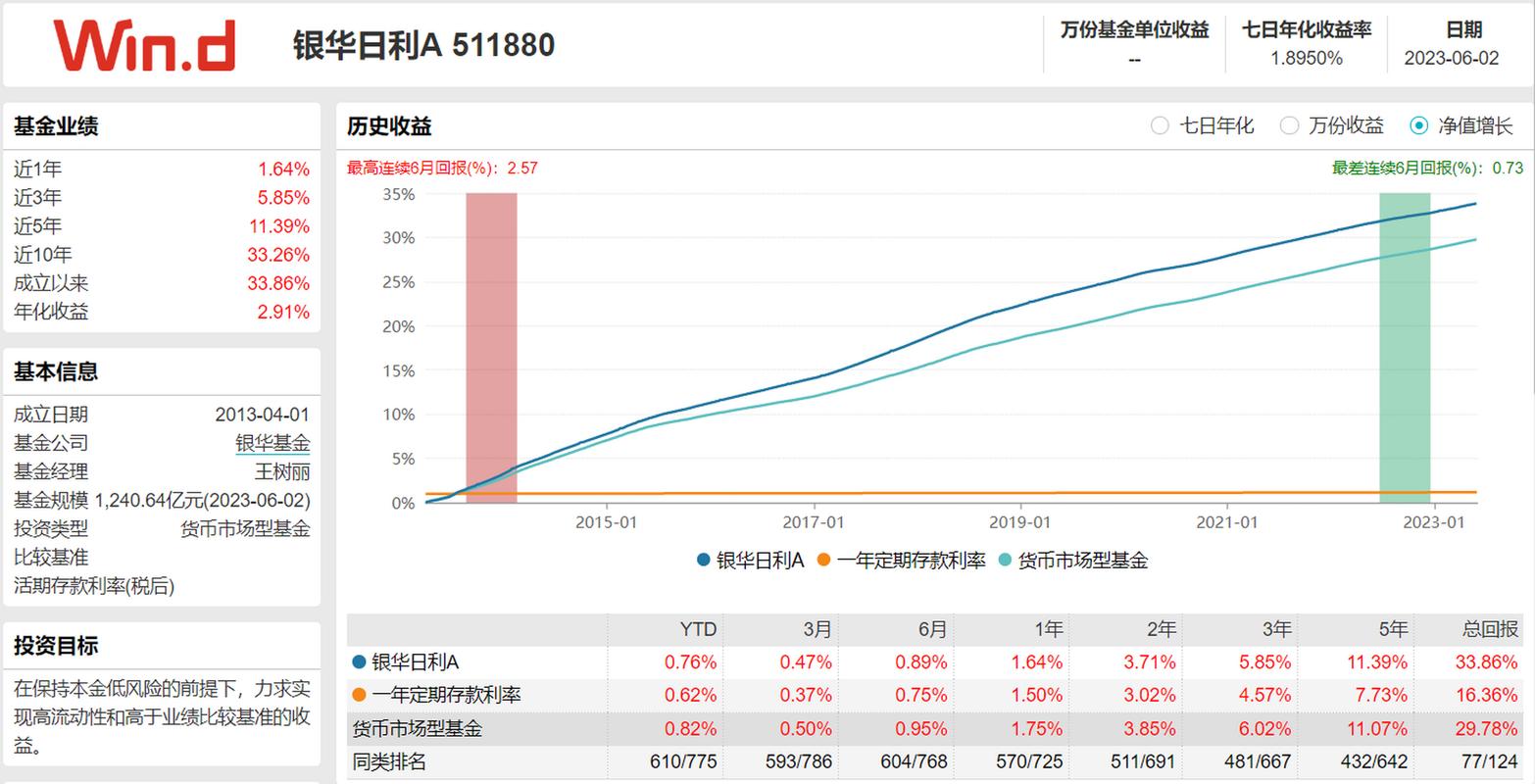Click fund manager name 王树丽
This screenshot has width=1535, height=784.
click(282, 471)
